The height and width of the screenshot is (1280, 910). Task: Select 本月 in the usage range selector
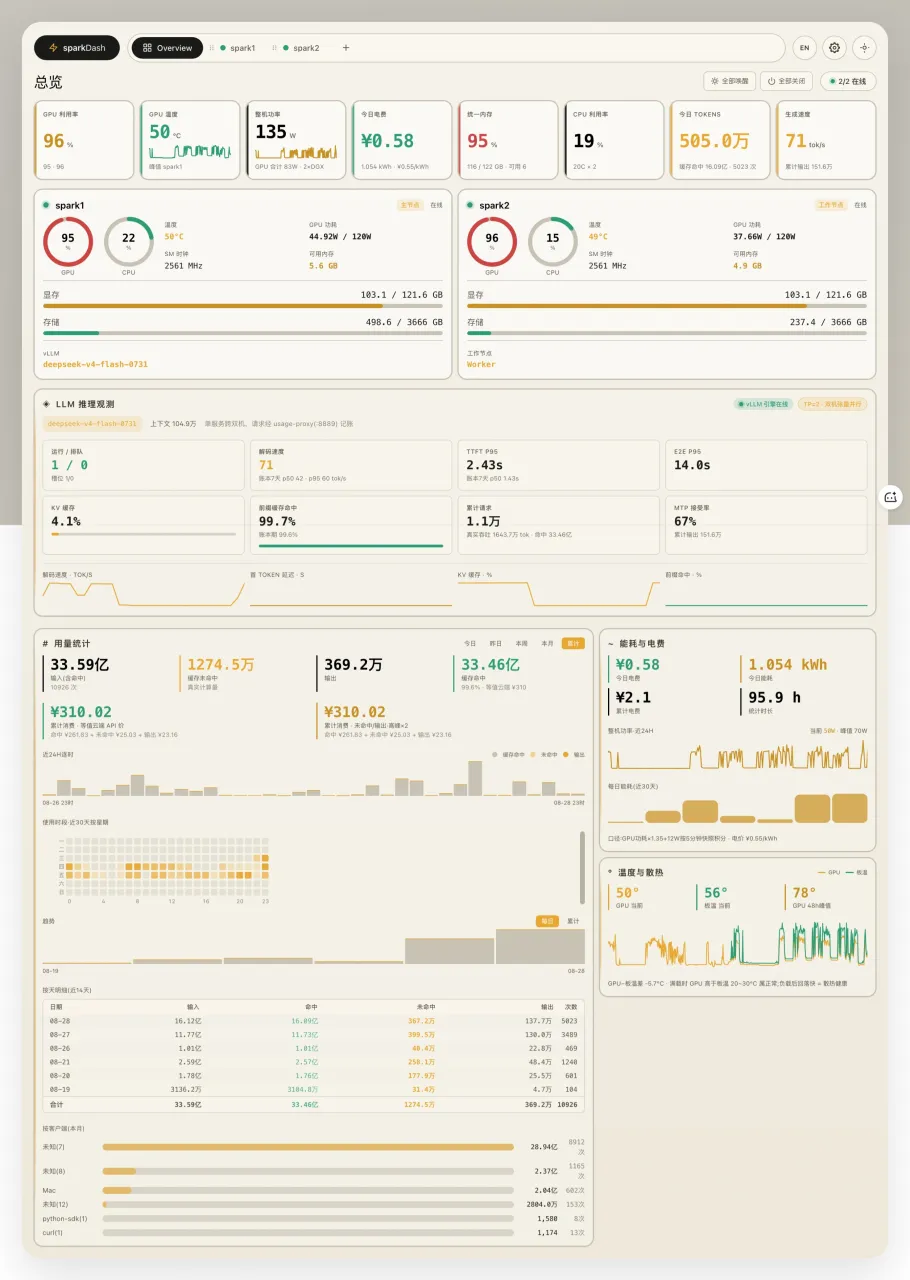pos(547,643)
